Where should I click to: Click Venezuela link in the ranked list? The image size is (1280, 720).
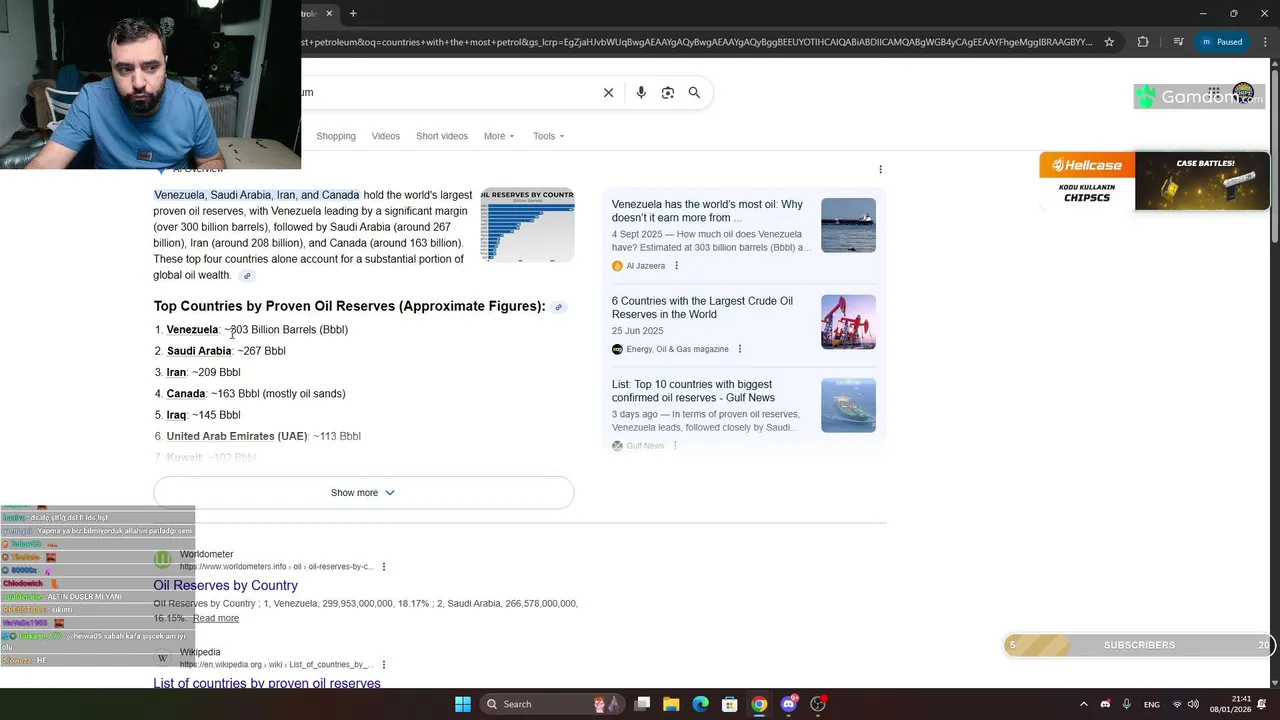tap(192, 329)
